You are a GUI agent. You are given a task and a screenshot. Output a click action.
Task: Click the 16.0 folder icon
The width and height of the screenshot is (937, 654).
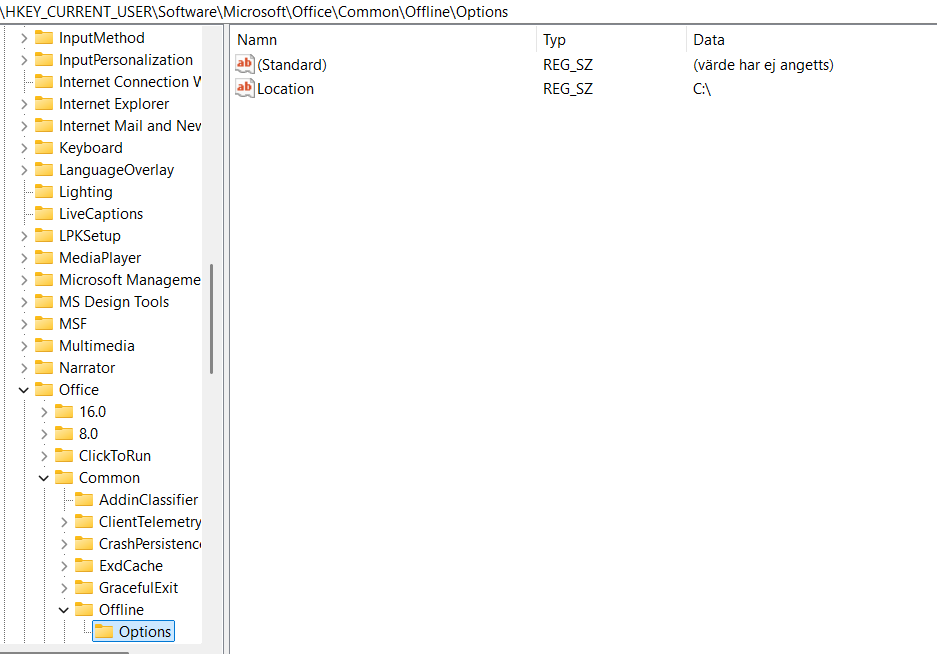coord(64,412)
